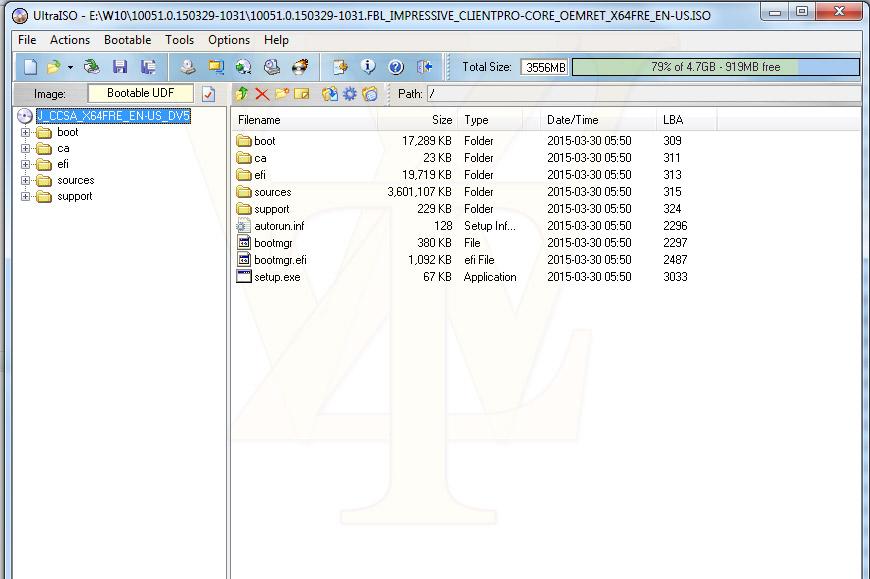The height and width of the screenshot is (579, 870).
Task: Click the Save floppy disk icon
Action: [x=120, y=67]
